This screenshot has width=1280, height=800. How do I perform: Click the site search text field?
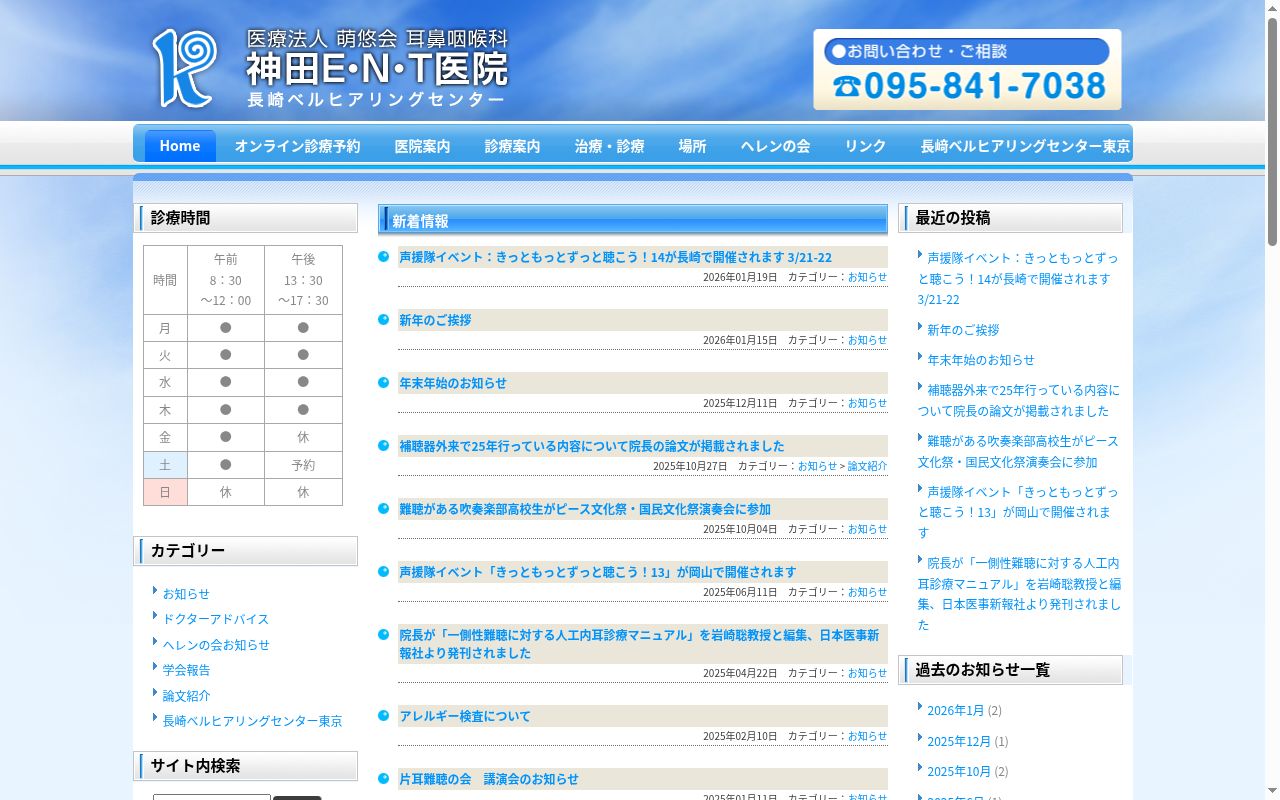pos(212,797)
